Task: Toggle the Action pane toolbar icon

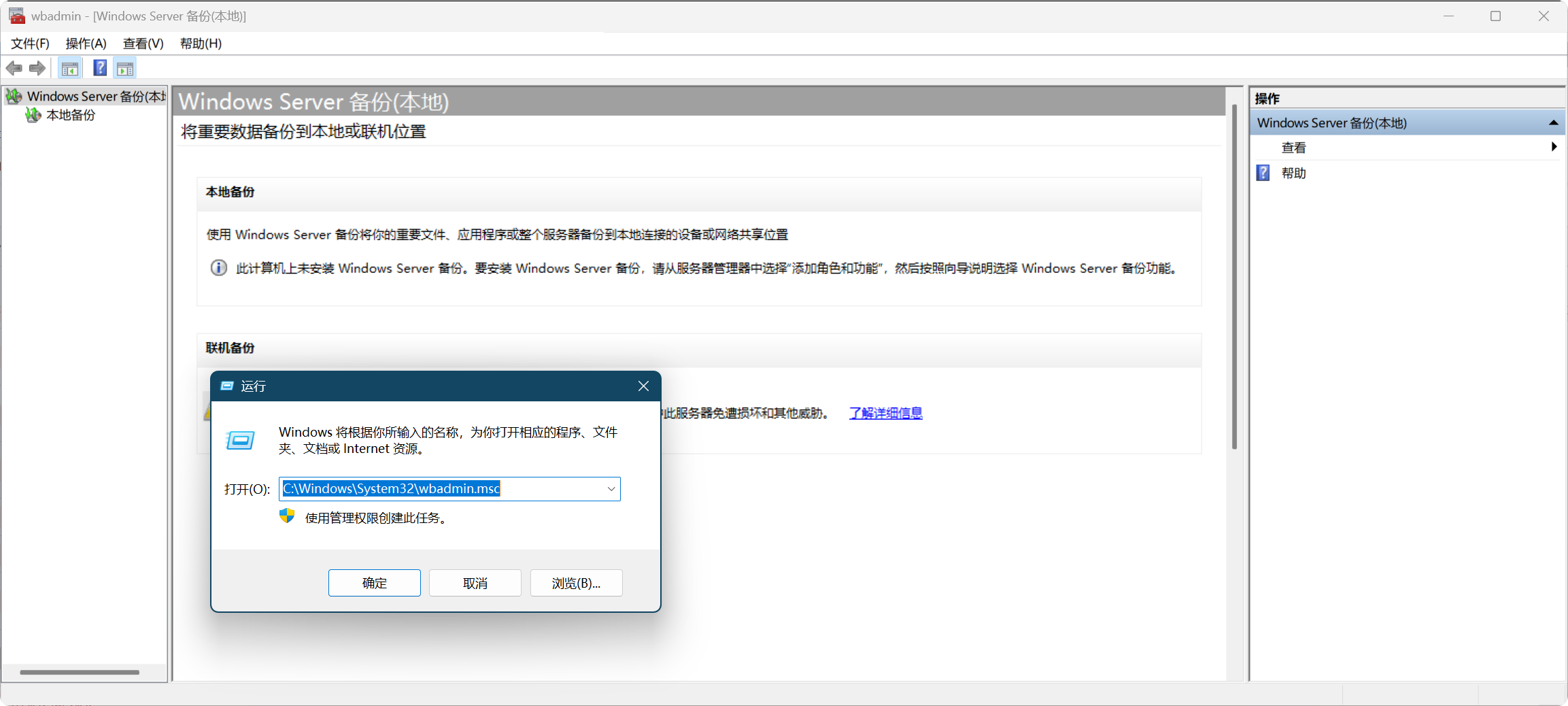Action: (125, 68)
